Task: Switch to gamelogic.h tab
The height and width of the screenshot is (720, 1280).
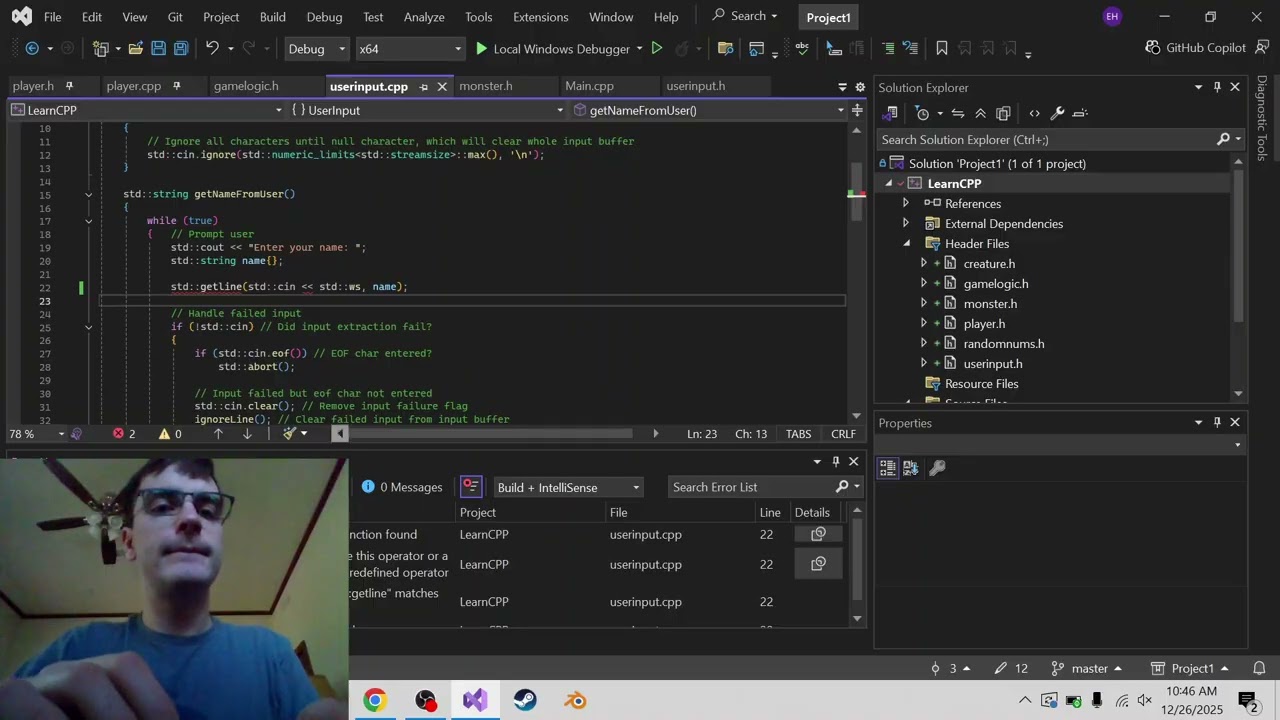Action: tap(246, 86)
